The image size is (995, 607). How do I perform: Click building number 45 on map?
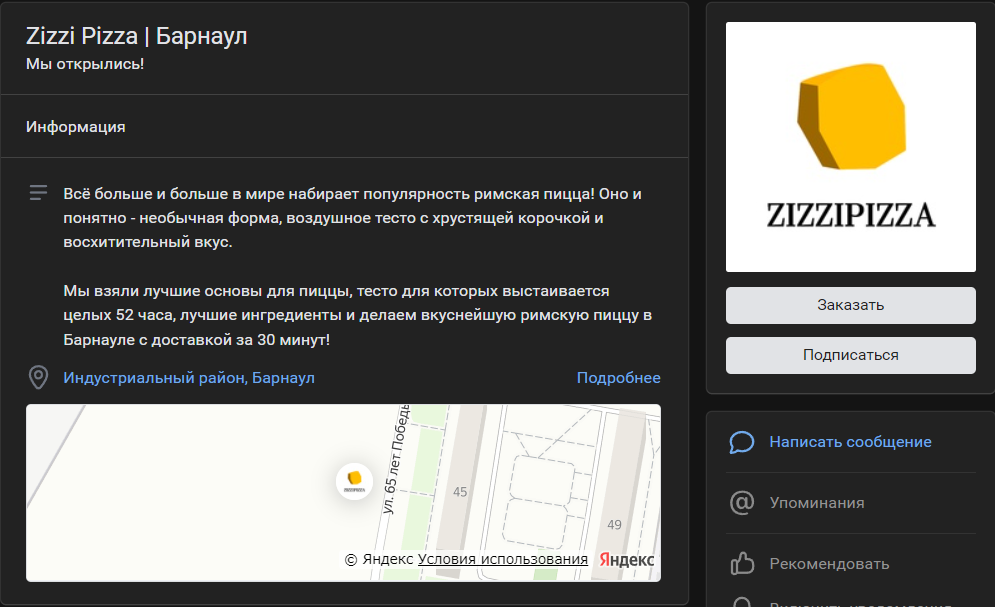460,492
